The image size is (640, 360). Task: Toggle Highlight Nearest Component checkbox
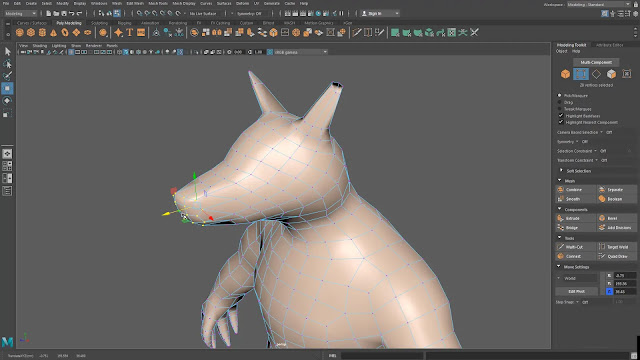pyautogui.click(x=561, y=122)
